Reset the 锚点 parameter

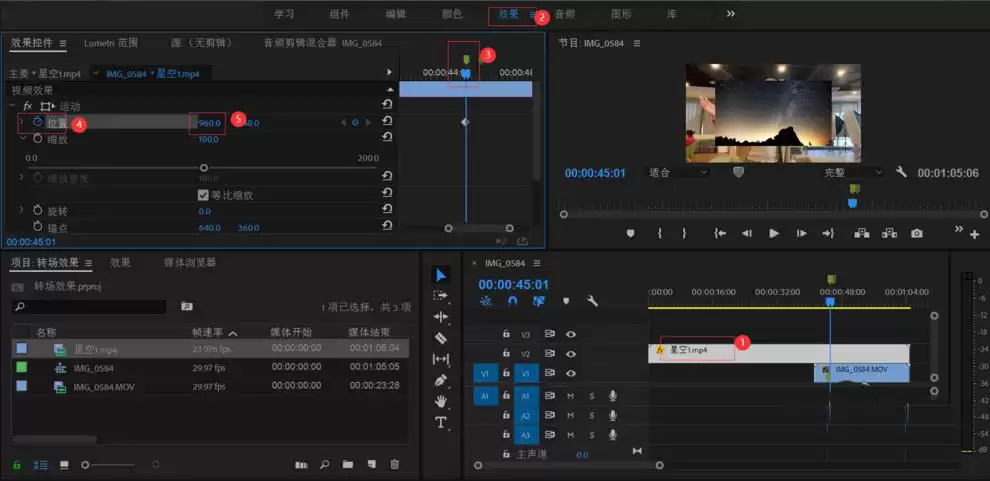tap(388, 227)
